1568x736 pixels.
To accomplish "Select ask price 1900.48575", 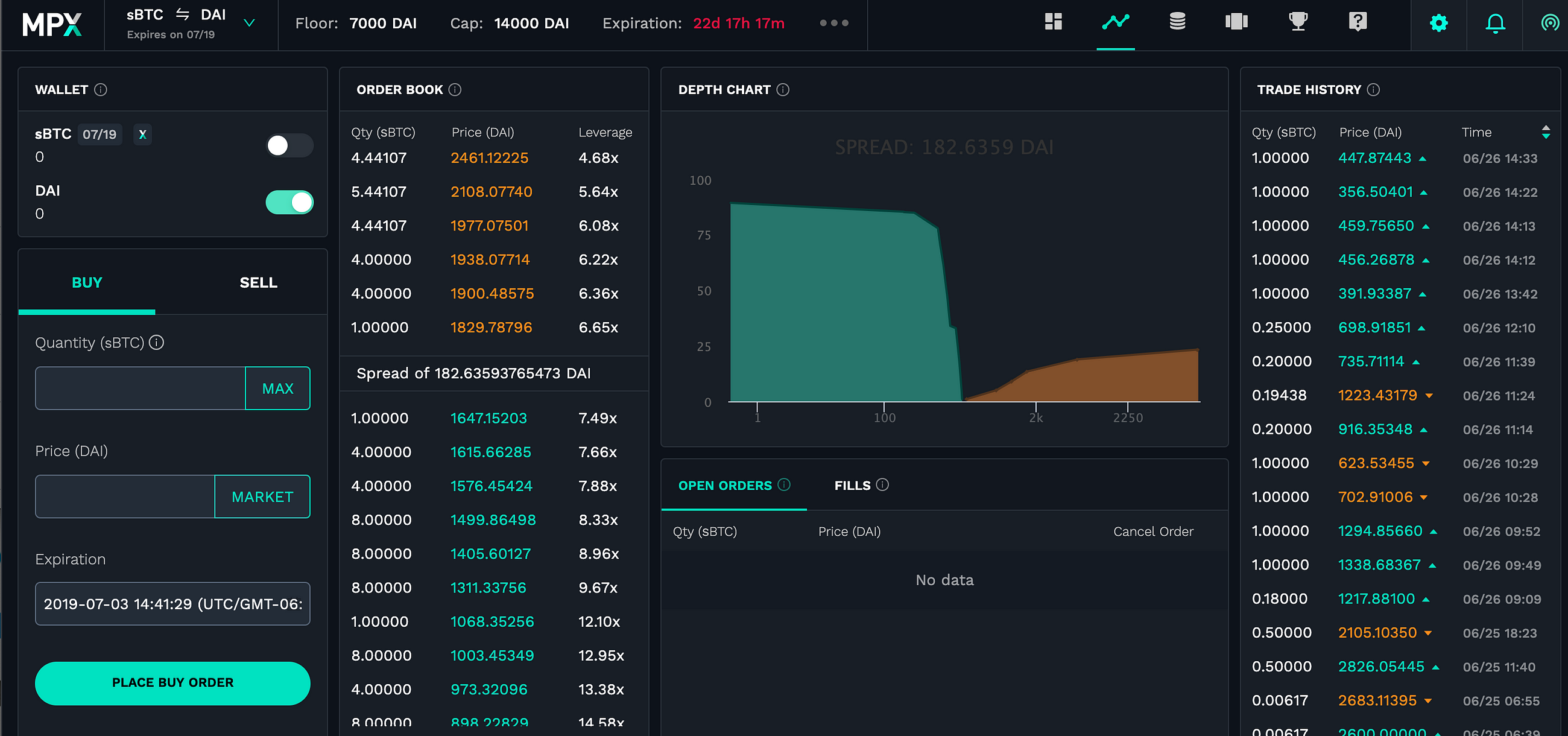I will 492,293.
